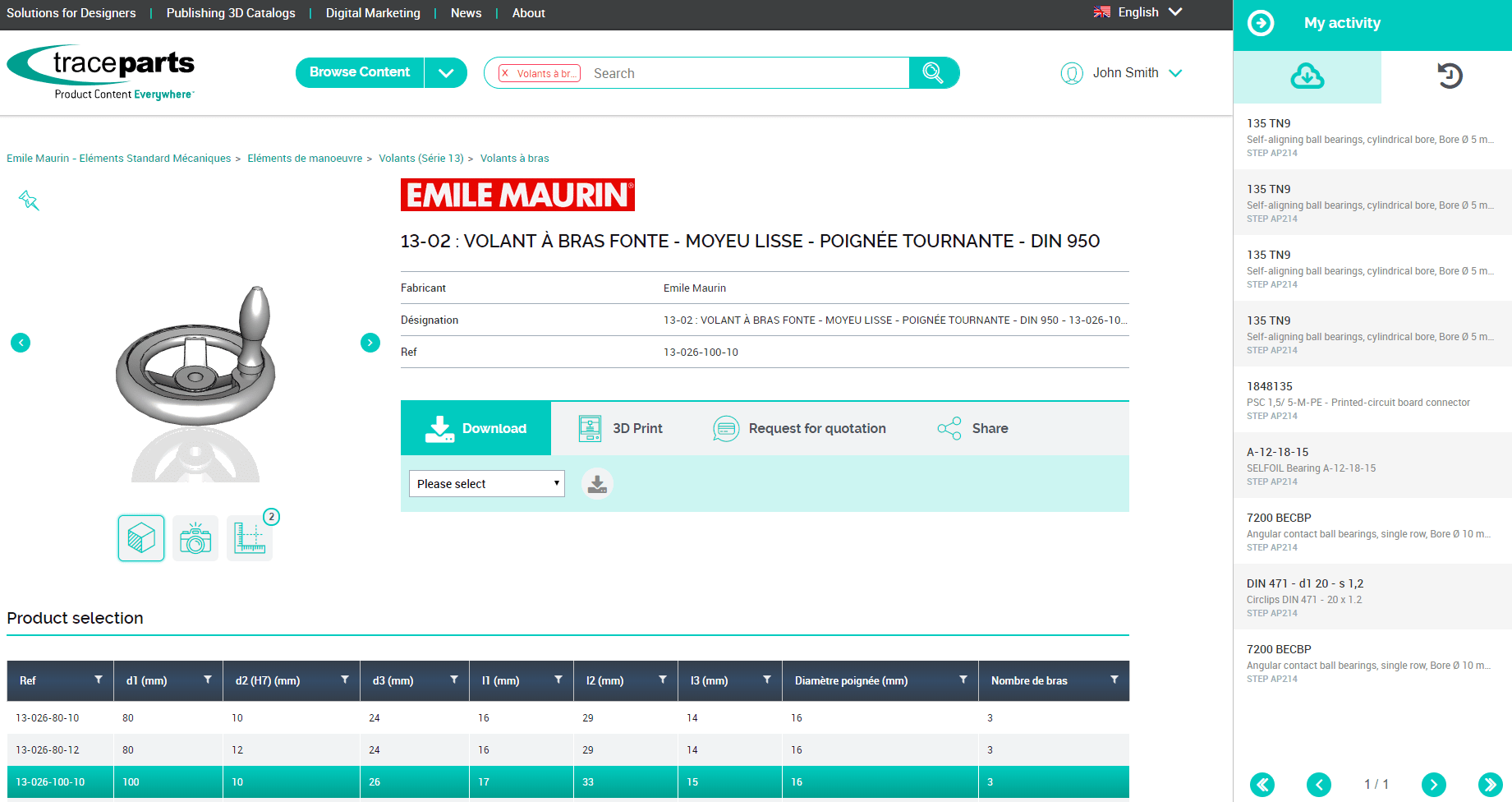
Task: Filter the d3 (mm) column
Action: [x=454, y=680]
